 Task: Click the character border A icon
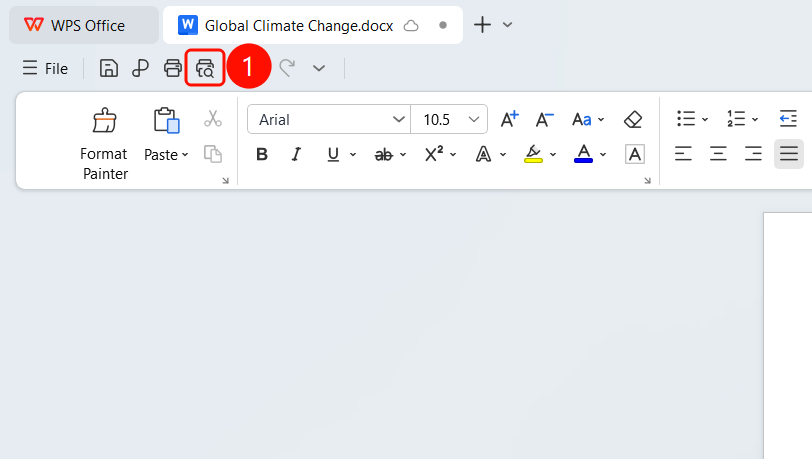click(635, 154)
